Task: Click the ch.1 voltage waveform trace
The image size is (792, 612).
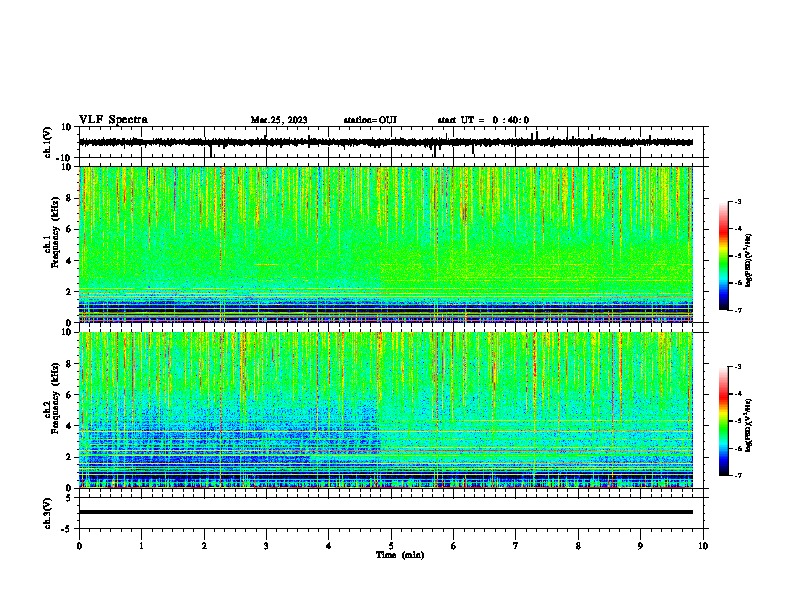Action: coord(386,142)
